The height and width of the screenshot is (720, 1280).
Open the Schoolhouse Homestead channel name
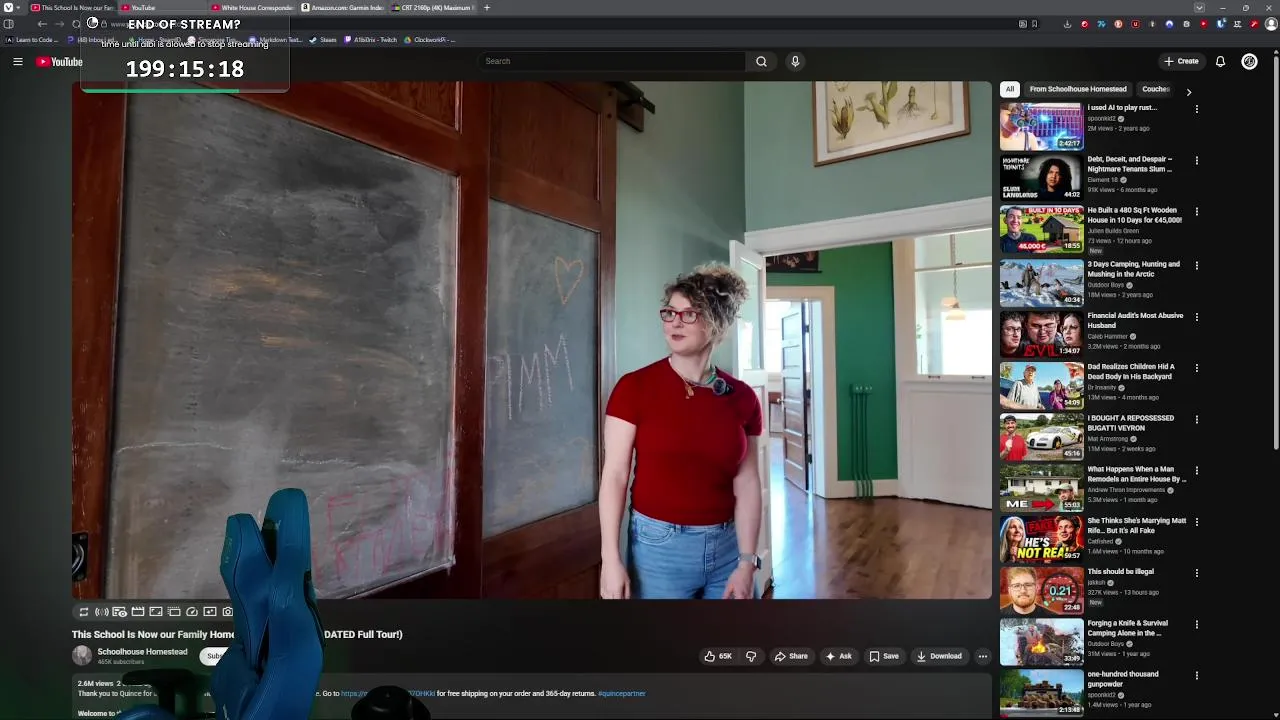[142, 652]
